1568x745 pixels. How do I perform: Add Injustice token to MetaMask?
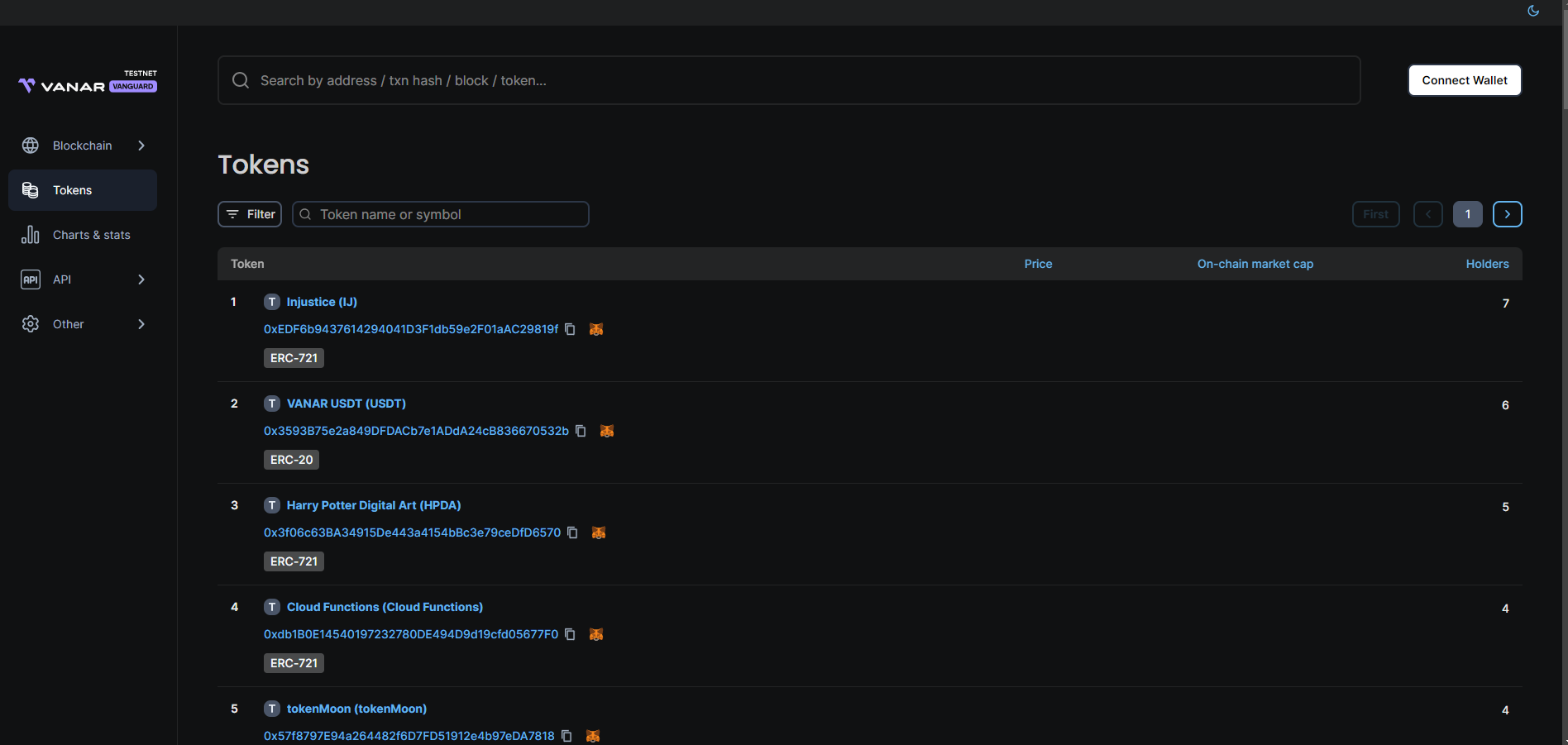pyautogui.click(x=596, y=329)
